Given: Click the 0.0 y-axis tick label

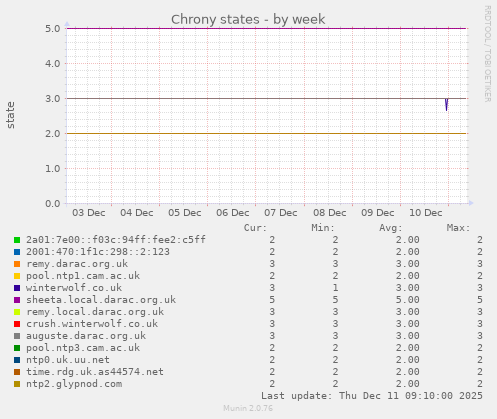Looking at the screenshot, I should click(x=53, y=204).
